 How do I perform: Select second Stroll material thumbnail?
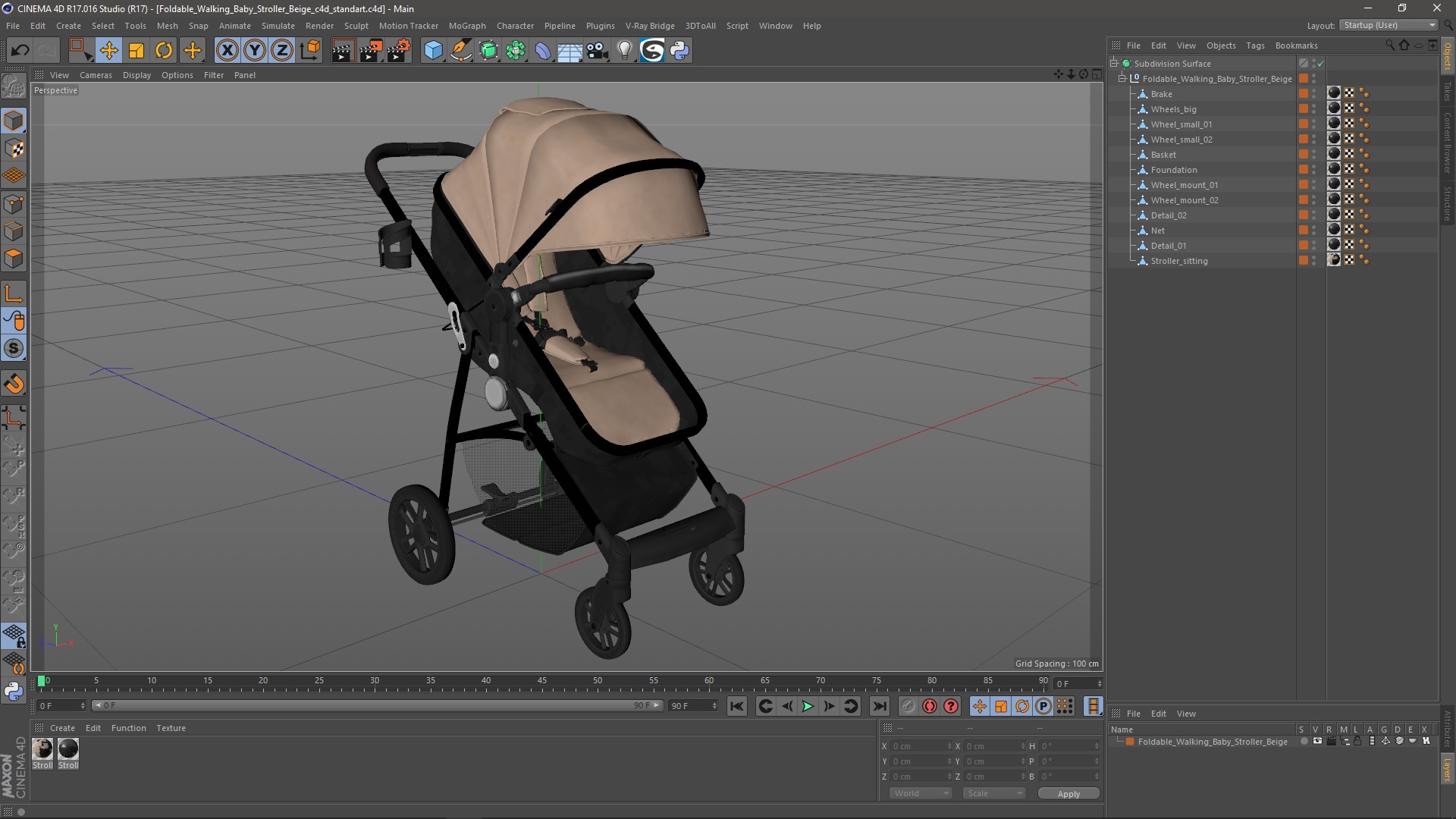[68, 749]
